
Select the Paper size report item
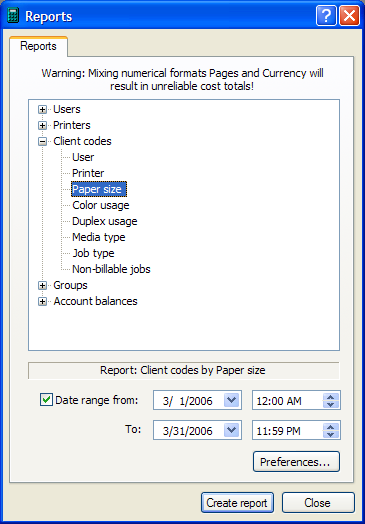99,189
